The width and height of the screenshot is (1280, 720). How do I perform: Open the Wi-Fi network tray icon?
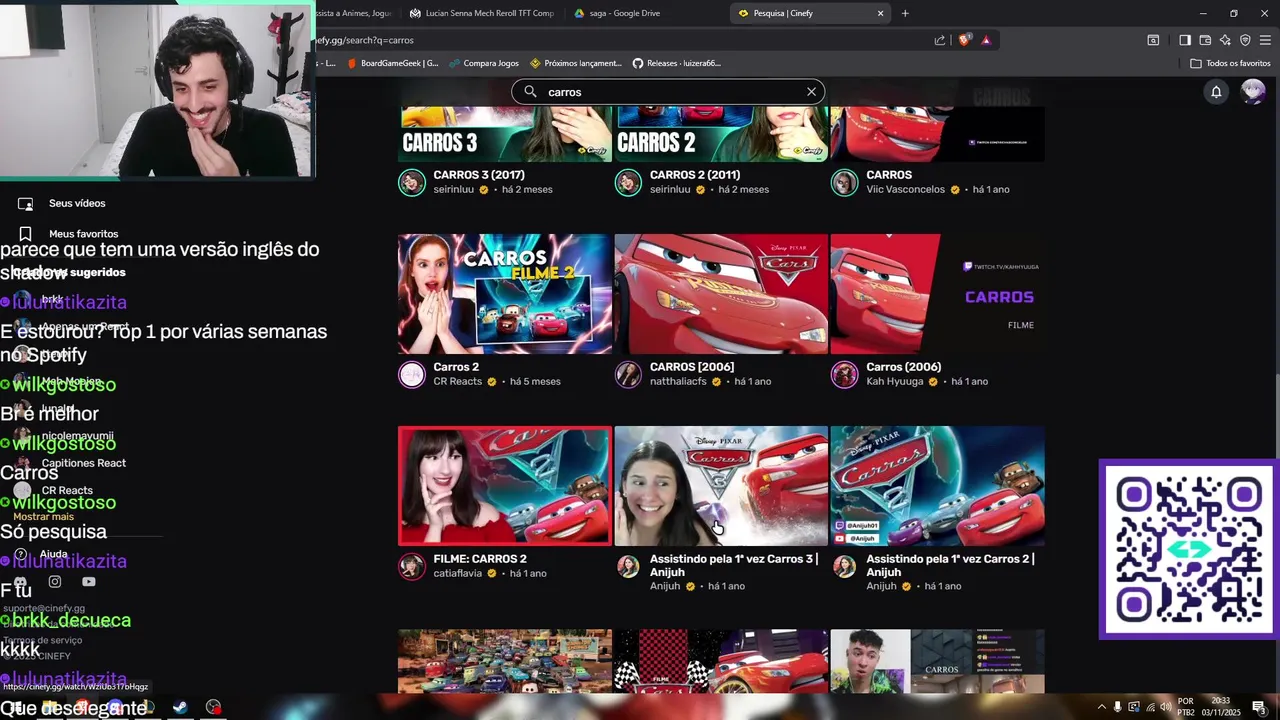[x=1150, y=707]
